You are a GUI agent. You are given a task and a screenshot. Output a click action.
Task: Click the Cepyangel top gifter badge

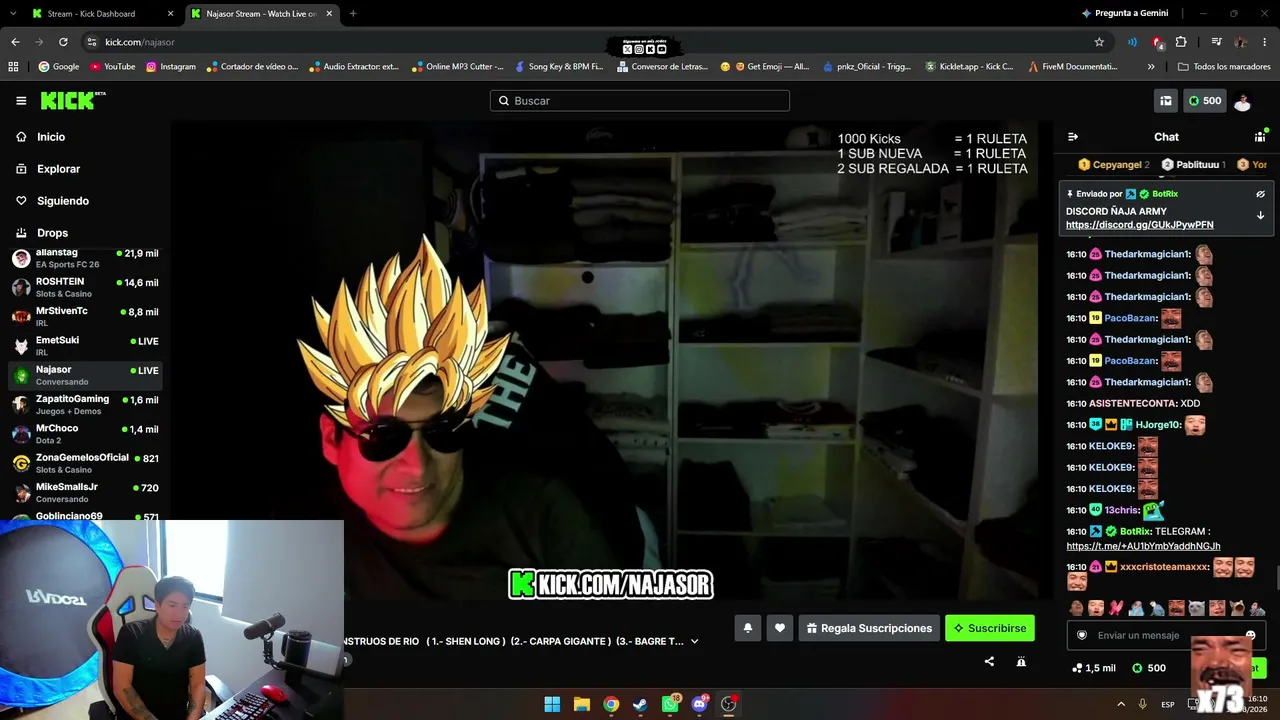pyautogui.click(x=1114, y=165)
